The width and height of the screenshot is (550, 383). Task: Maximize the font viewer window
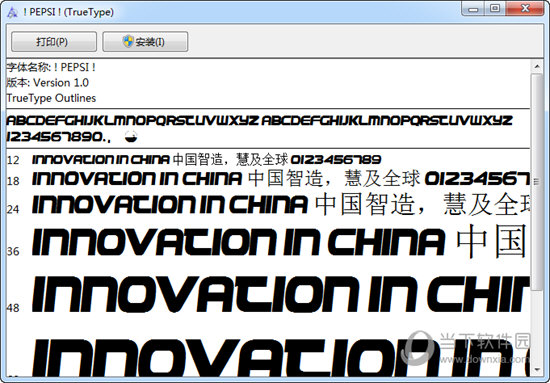click(x=495, y=8)
